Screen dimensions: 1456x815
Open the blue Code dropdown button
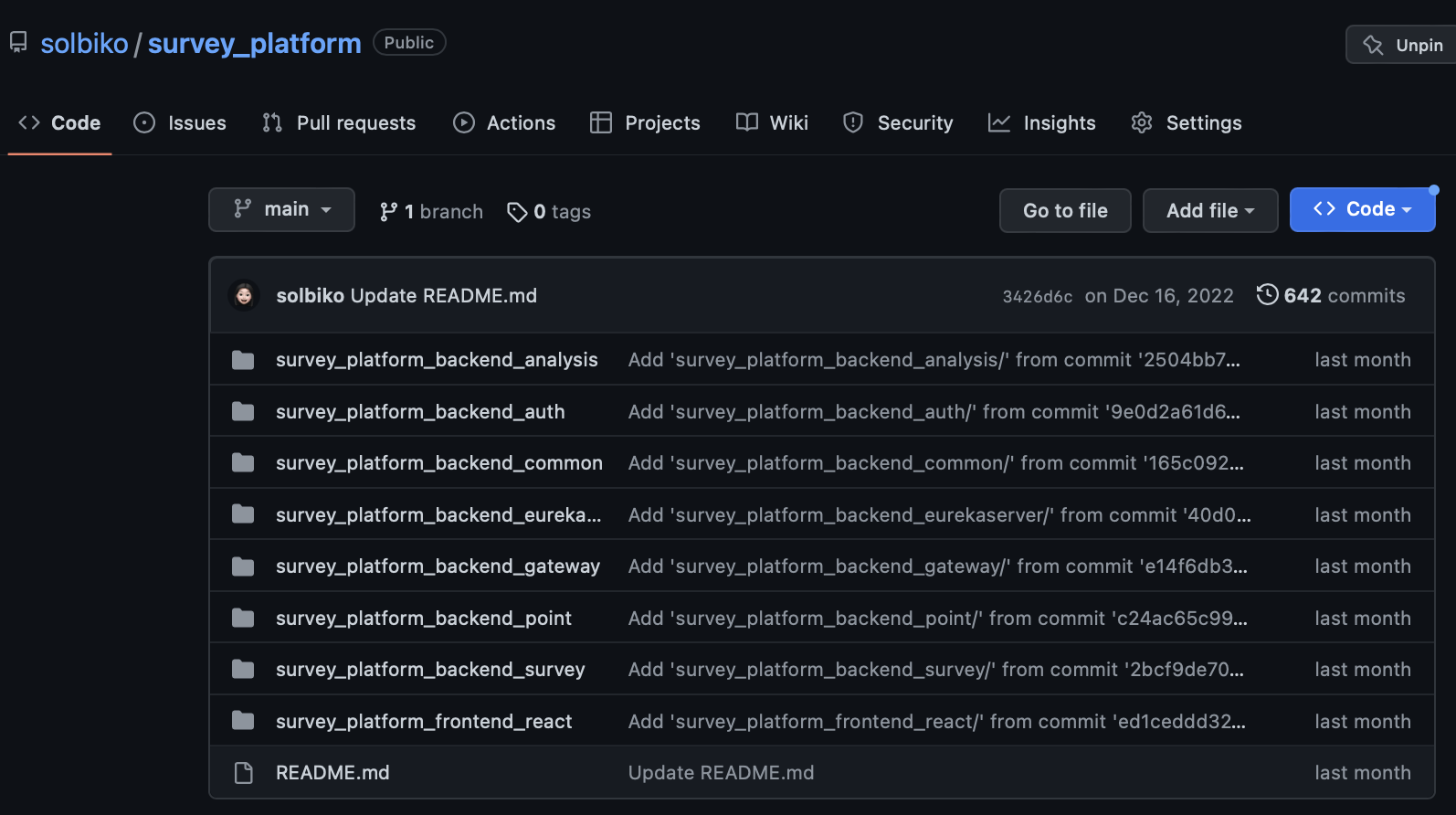tap(1363, 209)
